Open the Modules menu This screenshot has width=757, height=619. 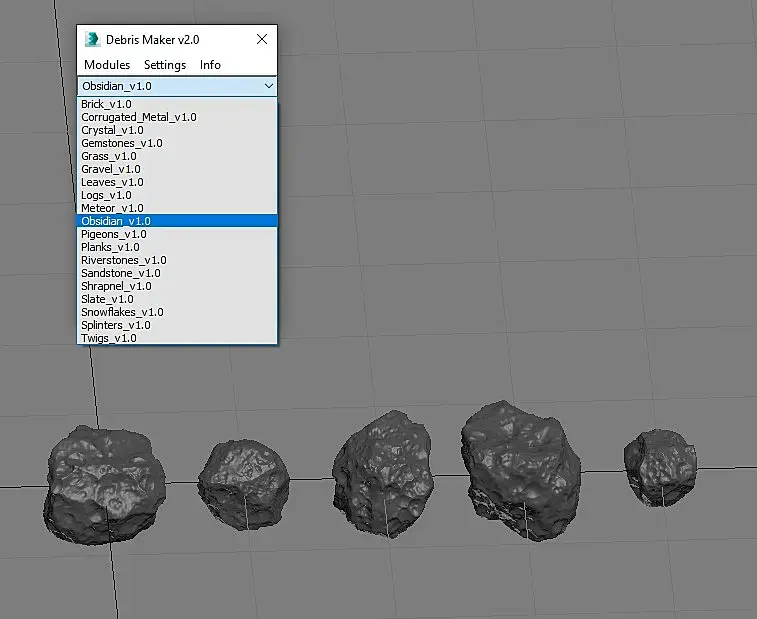pyautogui.click(x=107, y=65)
